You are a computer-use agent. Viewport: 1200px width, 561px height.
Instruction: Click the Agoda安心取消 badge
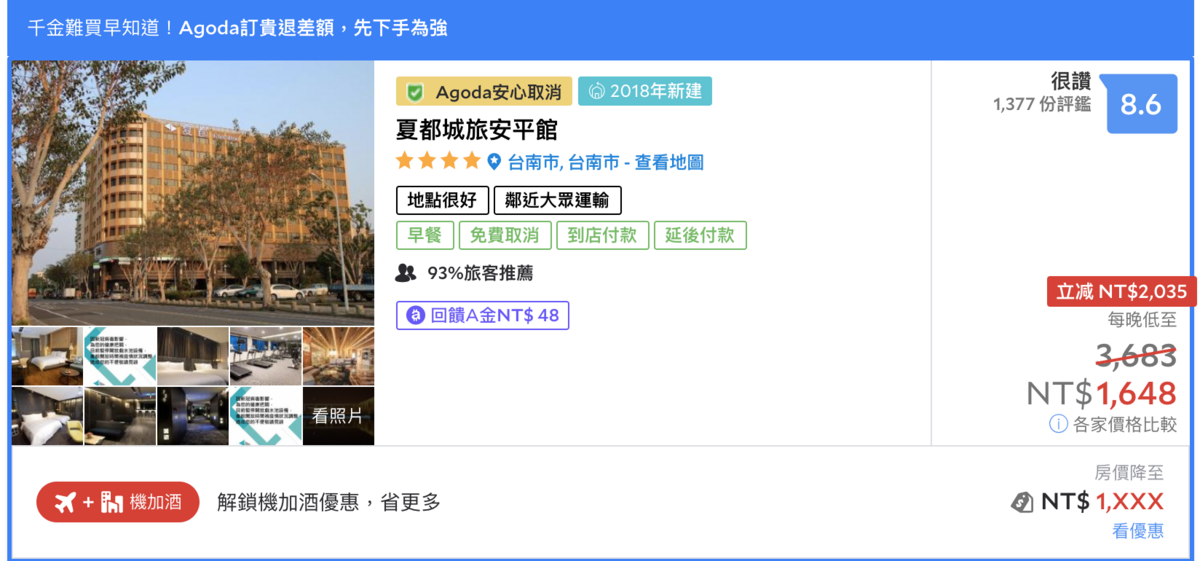(484, 92)
